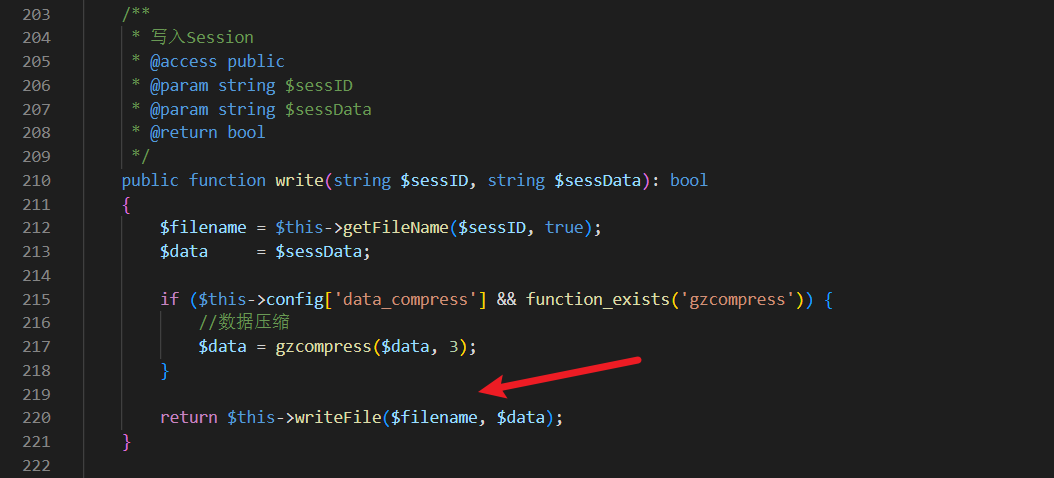This screenshot has height=478, width=1054.
Task: Click the writeFile method call
Action: tap(339, 417)
